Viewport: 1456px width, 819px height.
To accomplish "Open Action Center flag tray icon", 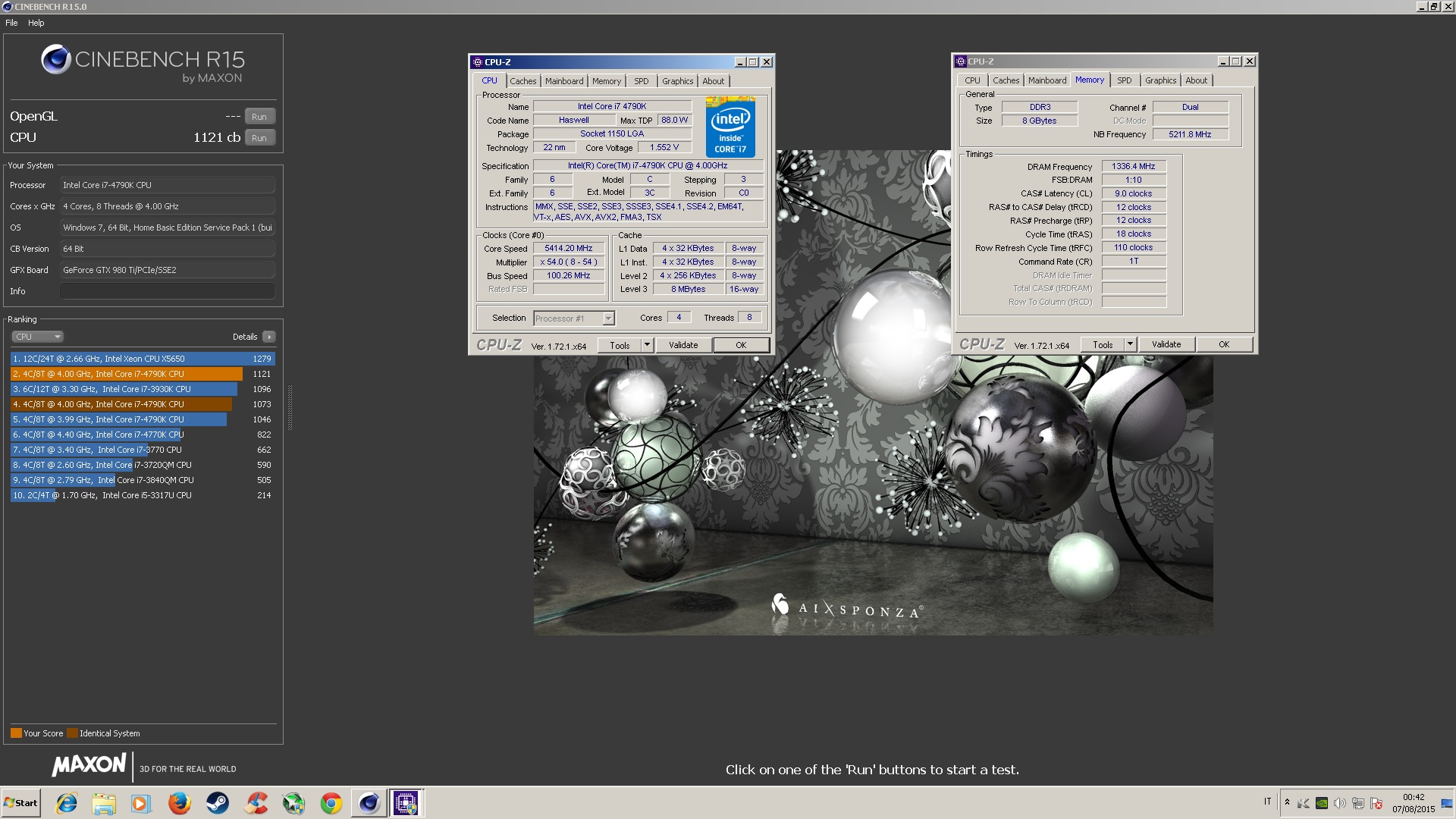I will click(x=1376, y=803).
